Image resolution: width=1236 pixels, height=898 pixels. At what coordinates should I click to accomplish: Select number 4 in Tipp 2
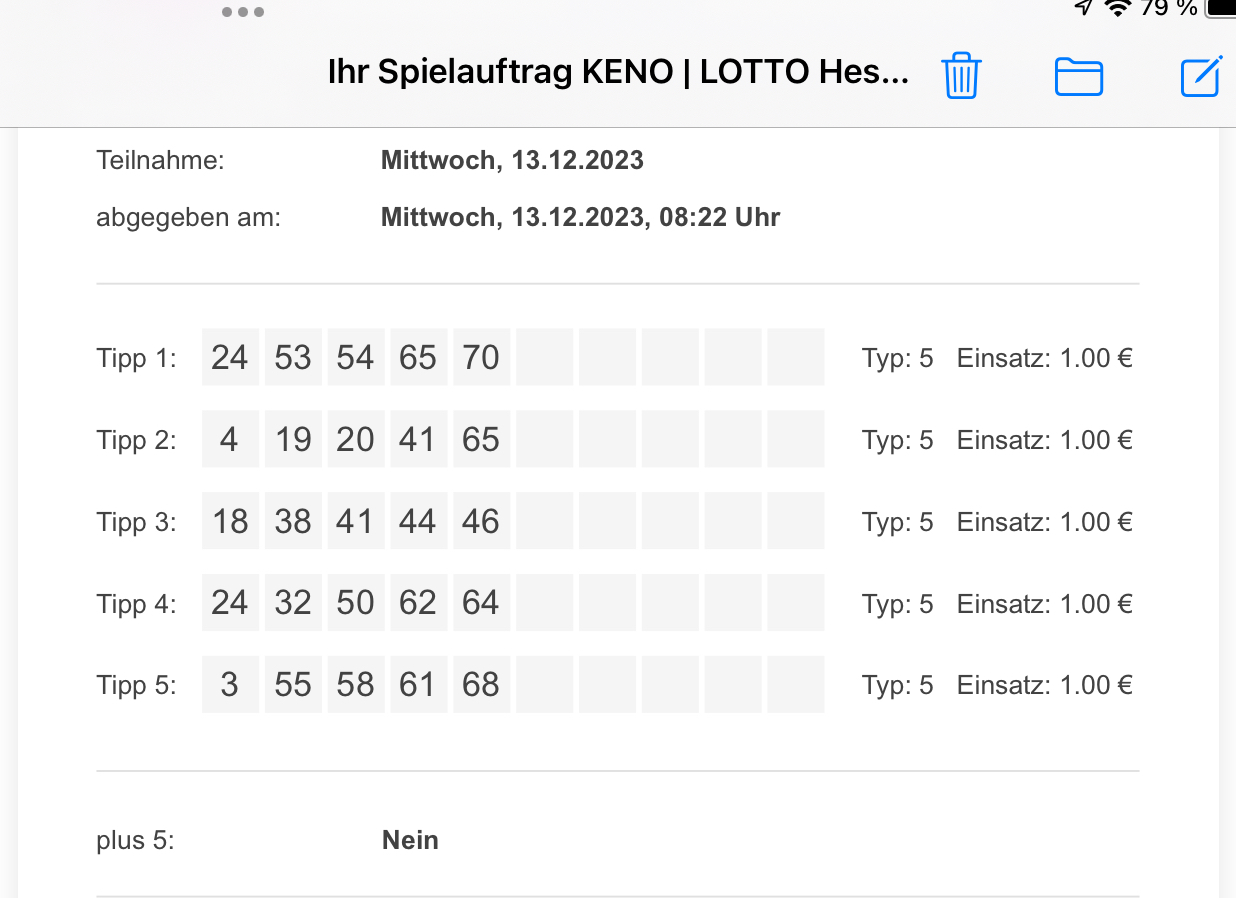230,439
